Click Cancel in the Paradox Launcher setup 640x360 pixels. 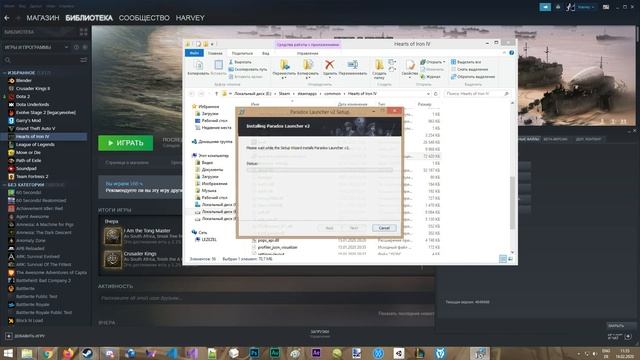pos(384,228)
